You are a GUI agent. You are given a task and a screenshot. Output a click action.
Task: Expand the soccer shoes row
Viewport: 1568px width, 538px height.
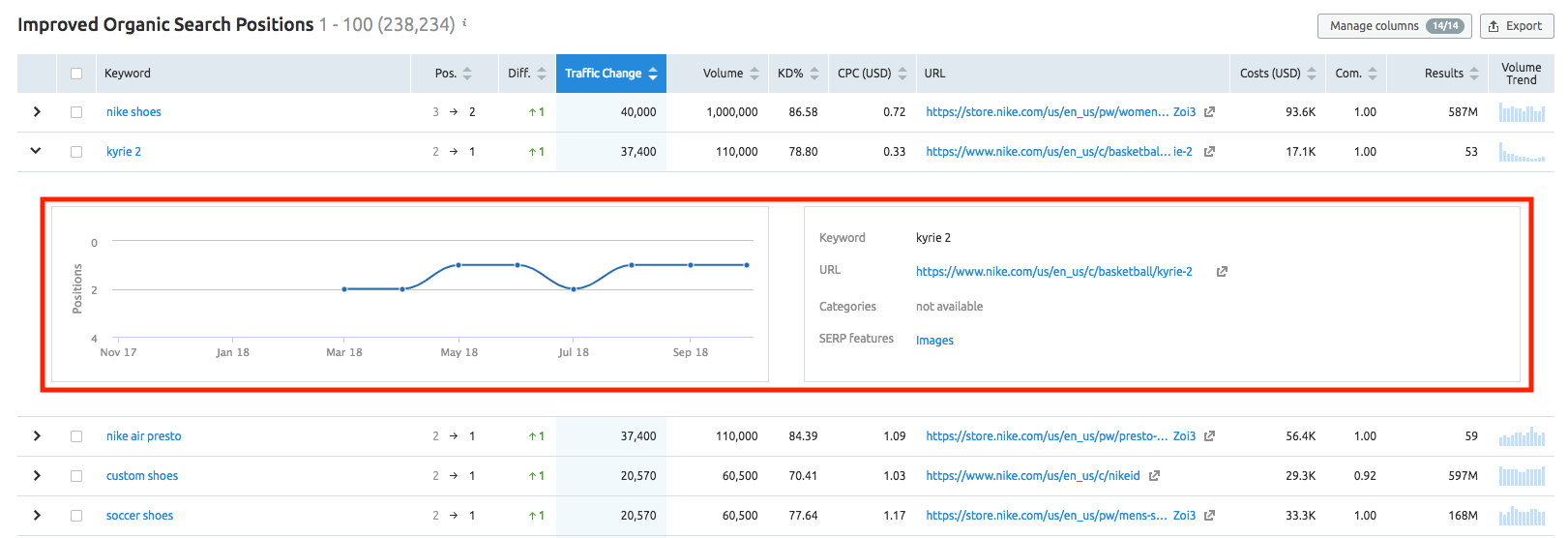(37, 516)
